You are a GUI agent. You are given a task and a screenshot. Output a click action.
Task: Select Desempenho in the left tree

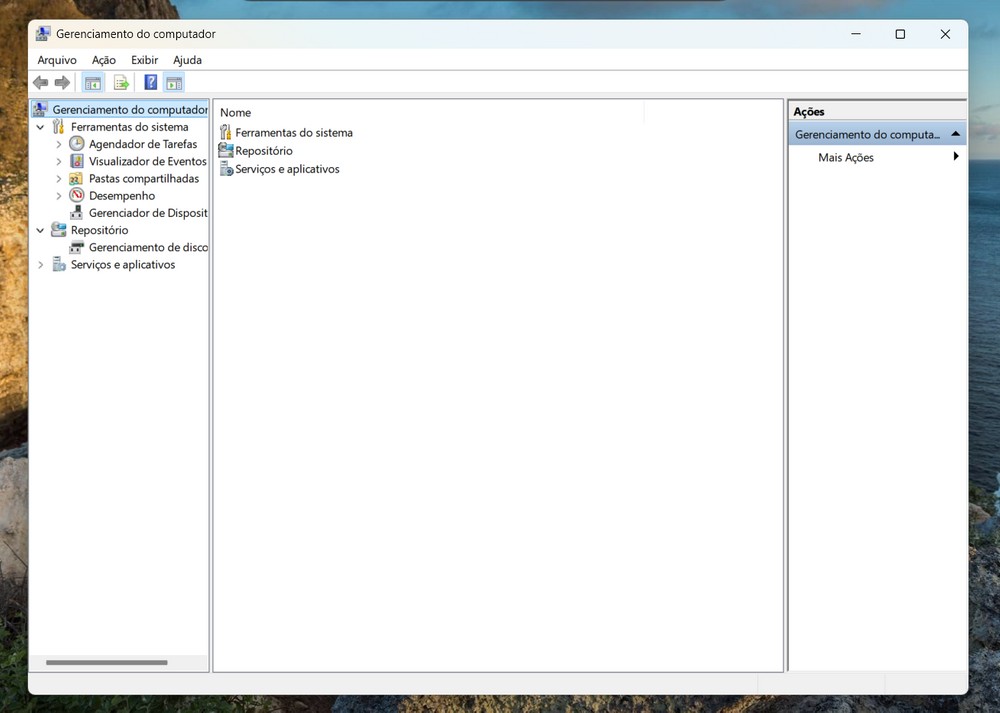pos(122,196)
